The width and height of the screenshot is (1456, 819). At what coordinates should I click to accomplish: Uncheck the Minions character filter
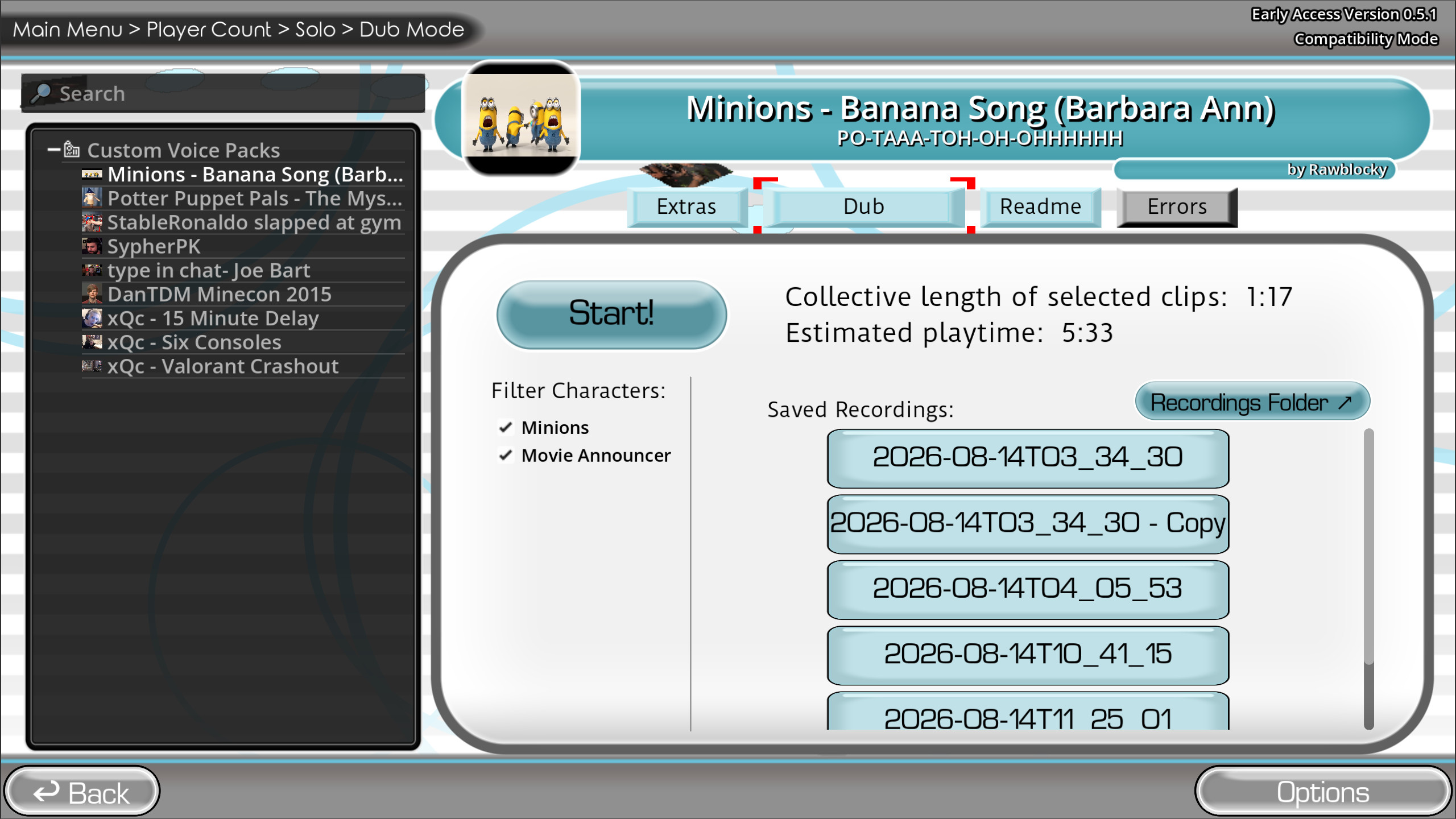pyautogui.click(x=505, y=427)
